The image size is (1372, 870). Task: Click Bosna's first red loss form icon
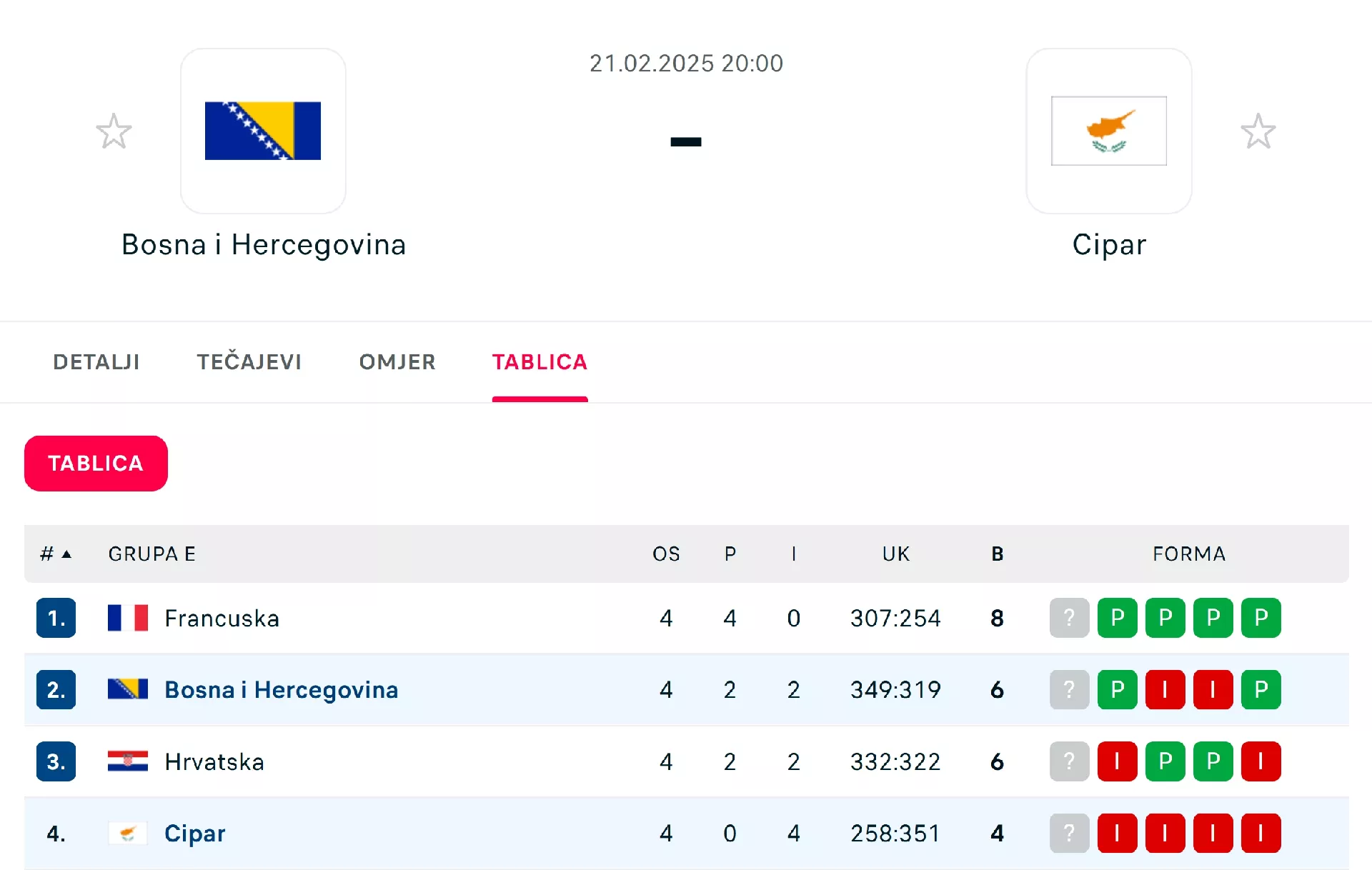[1165, 690]
